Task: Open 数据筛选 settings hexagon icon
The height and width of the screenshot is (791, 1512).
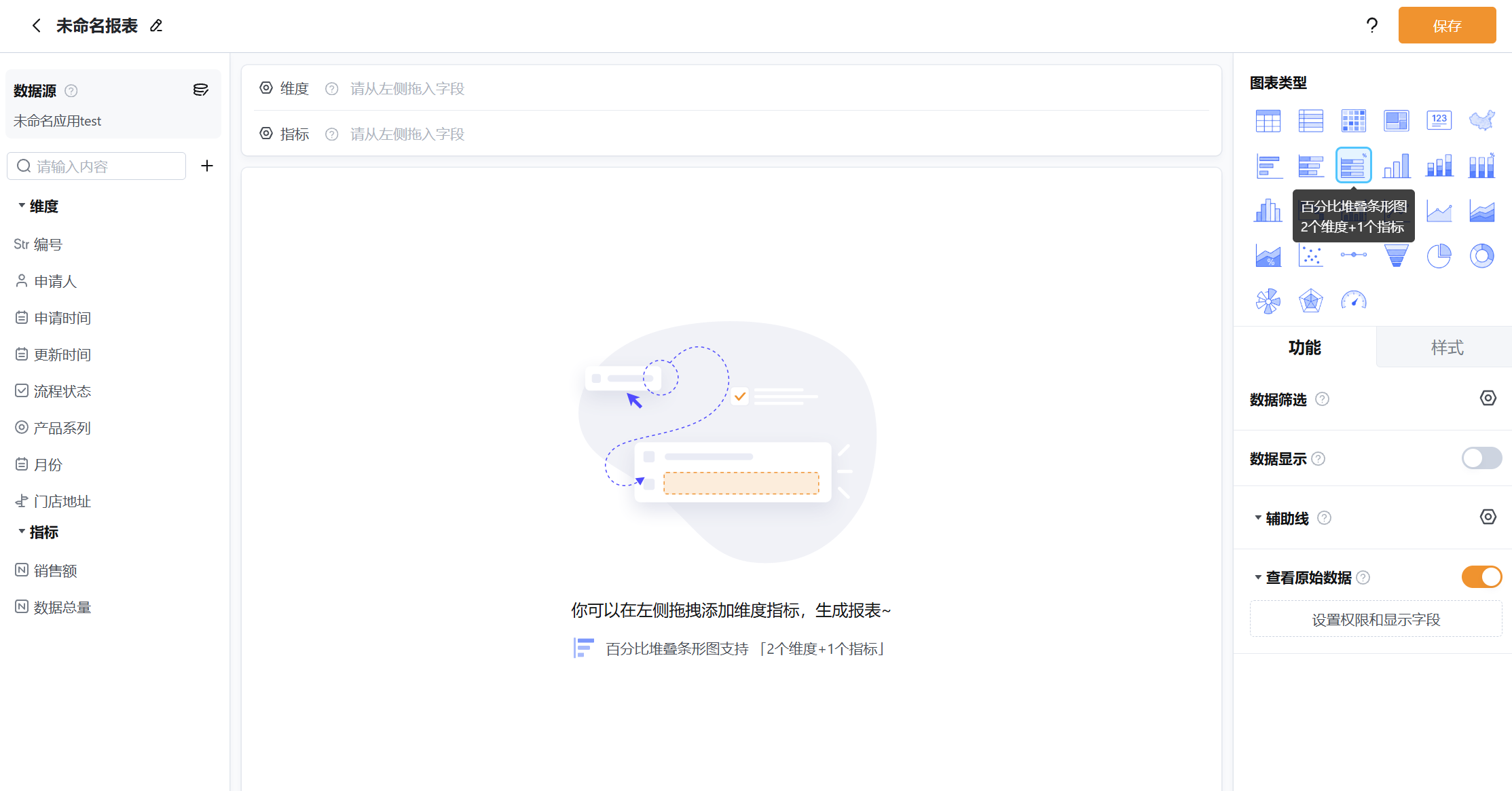Action: point(1488,398)
